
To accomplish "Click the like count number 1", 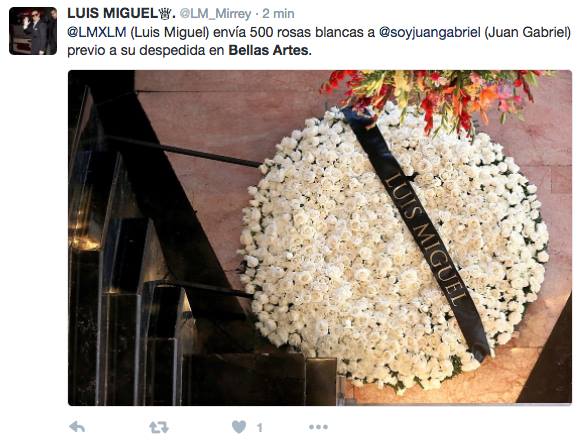I will point(260,428).
